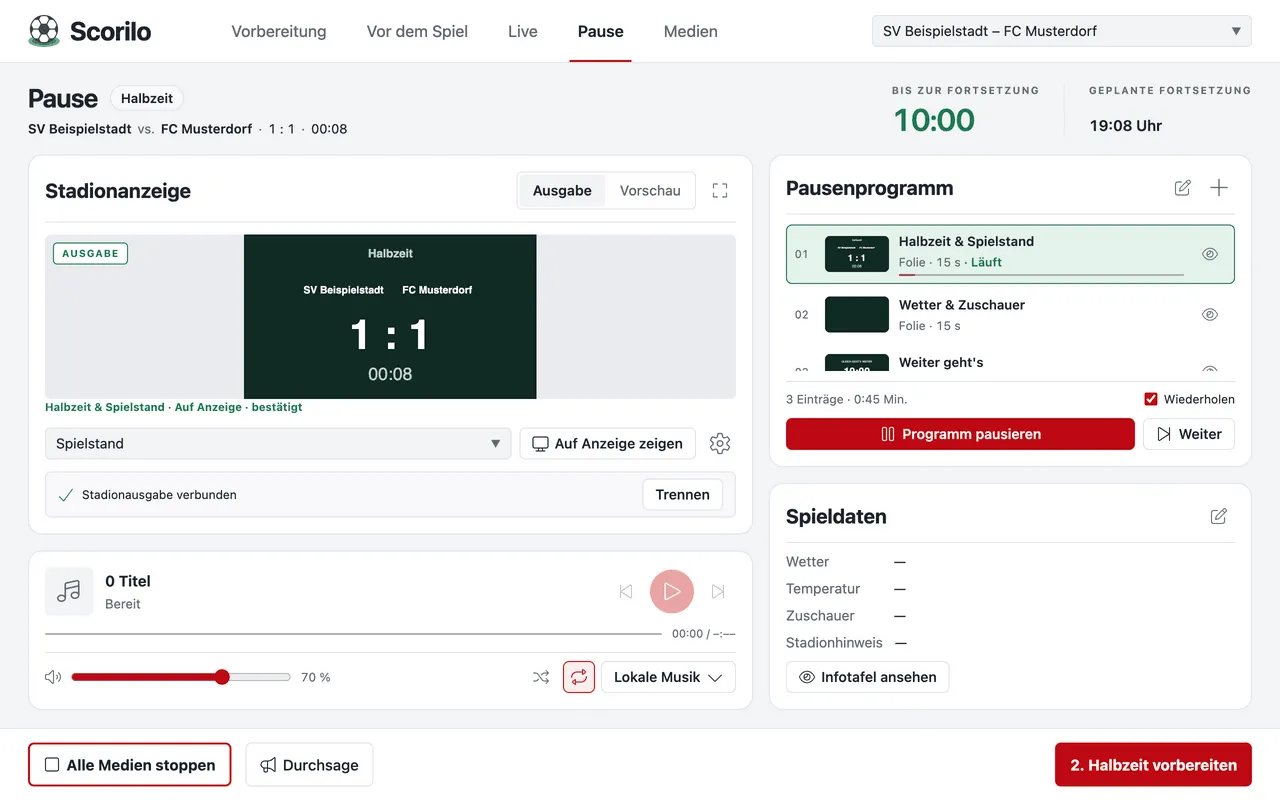This screenshot has height=800, width=1280.
Task: Click the Temperatur field in Spieldaten
Action: pos(1010,589)
